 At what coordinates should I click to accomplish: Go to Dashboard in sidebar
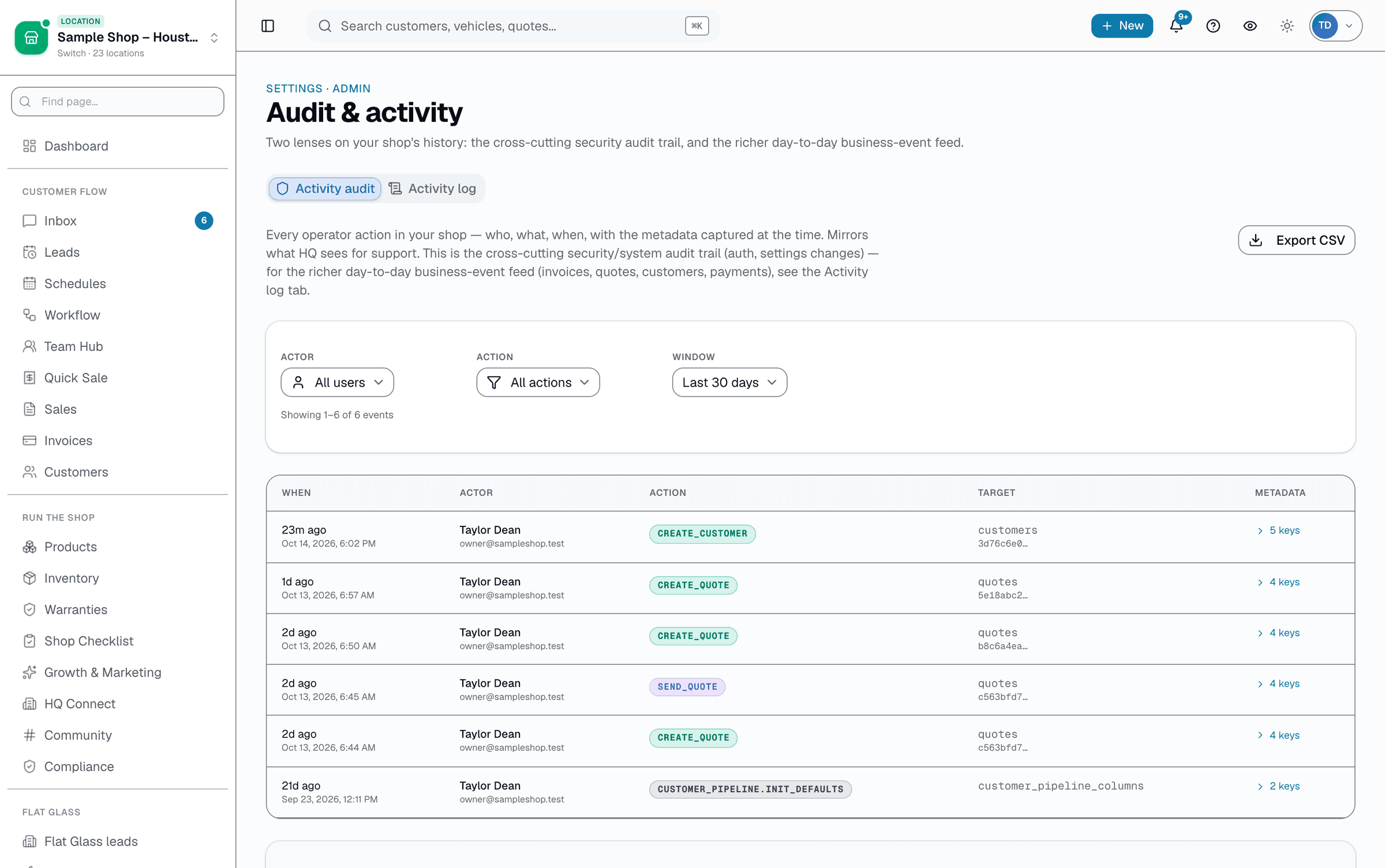pyautogui.click(x=117, y=146)
